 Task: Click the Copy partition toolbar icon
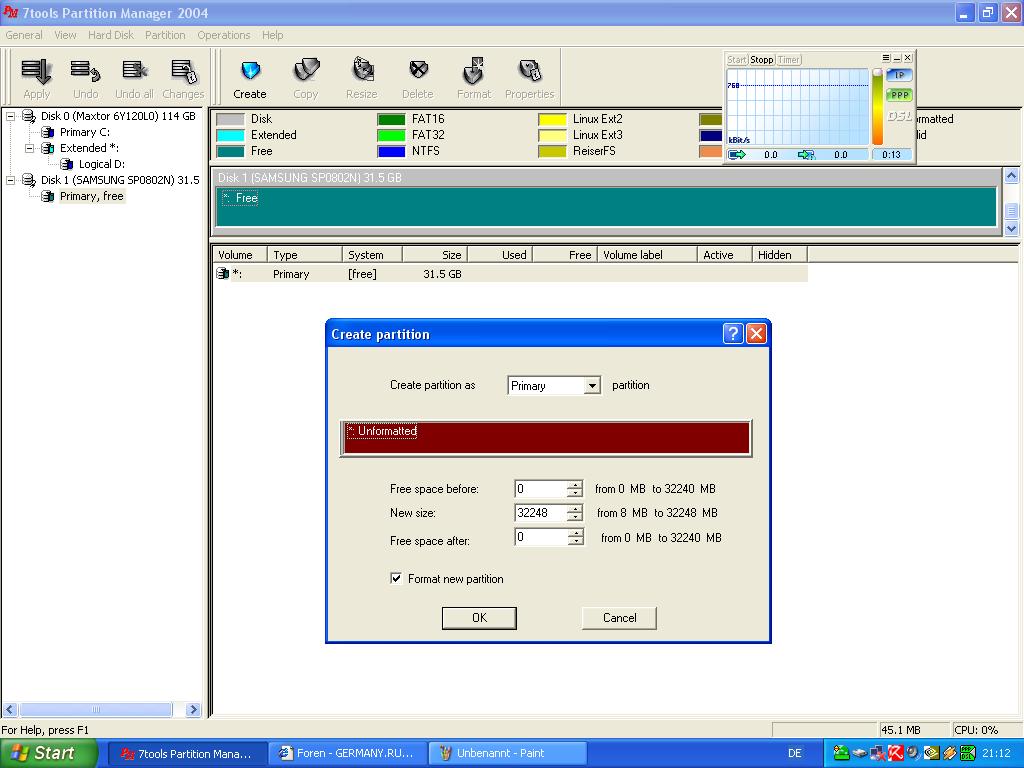tap(306, 71)
